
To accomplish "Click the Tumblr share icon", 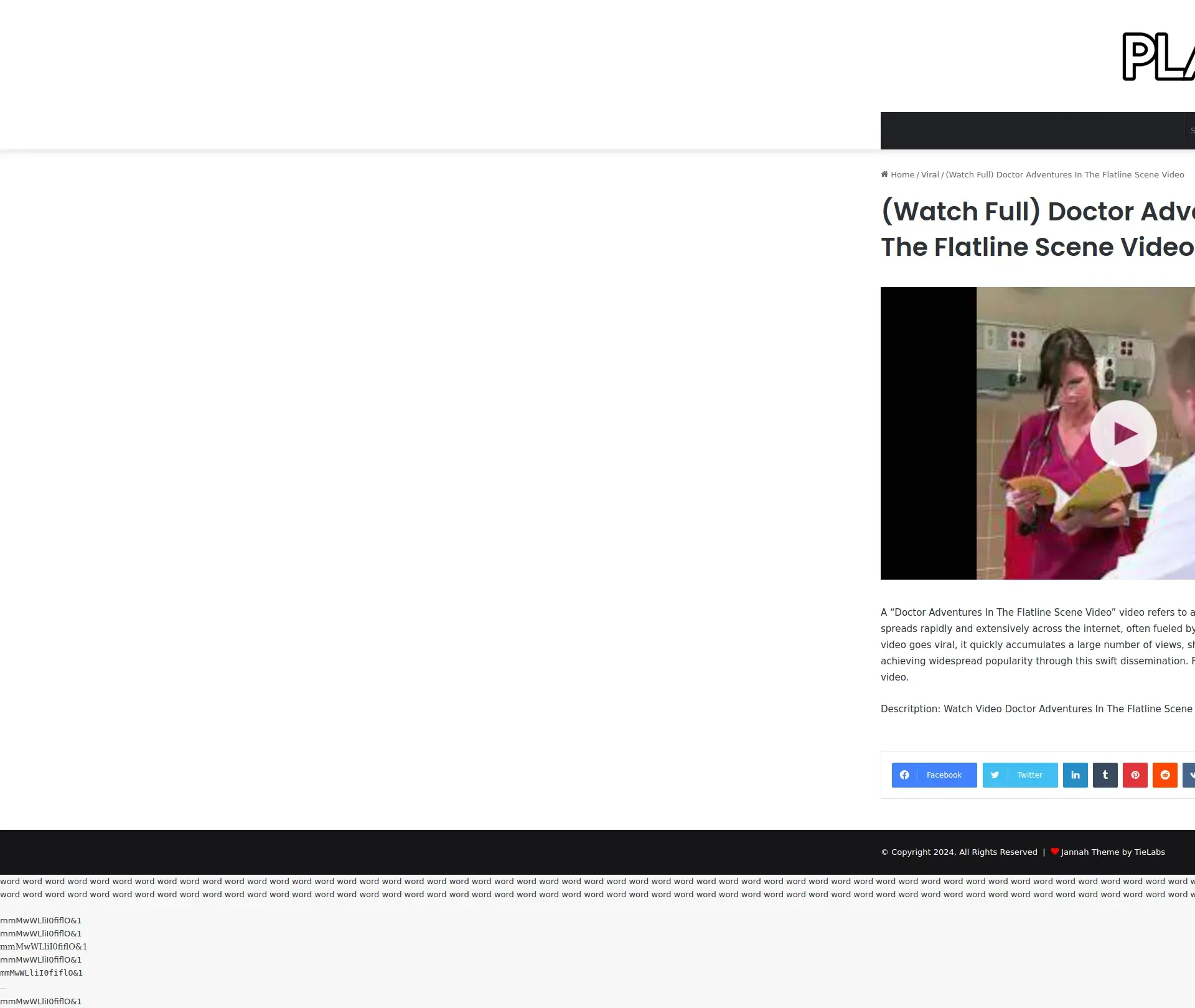I will coord(1105,775).
